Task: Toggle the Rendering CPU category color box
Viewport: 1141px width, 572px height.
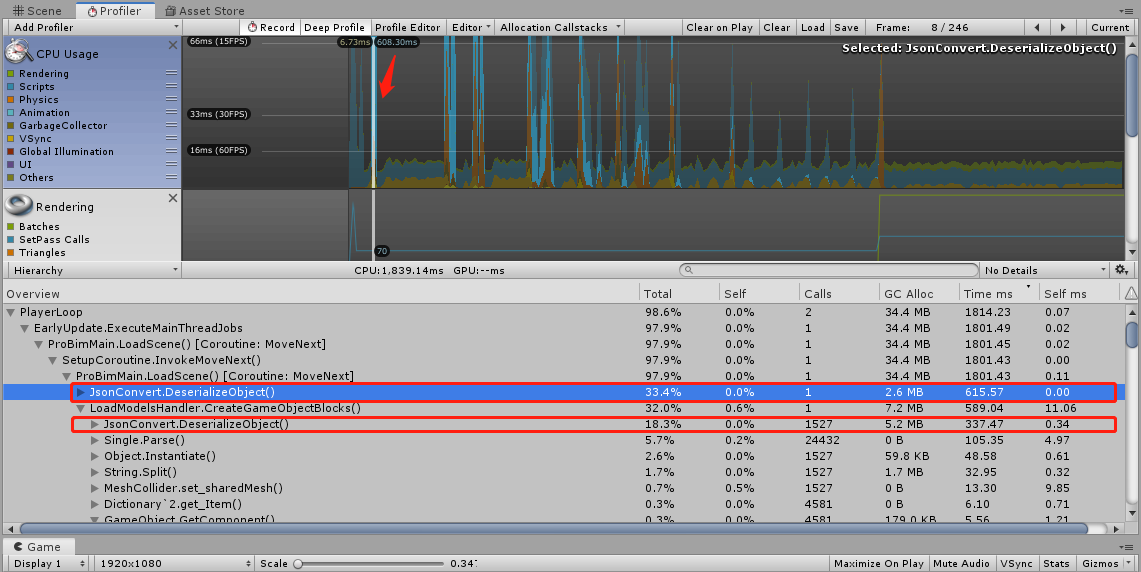Action: pos(11,74)
